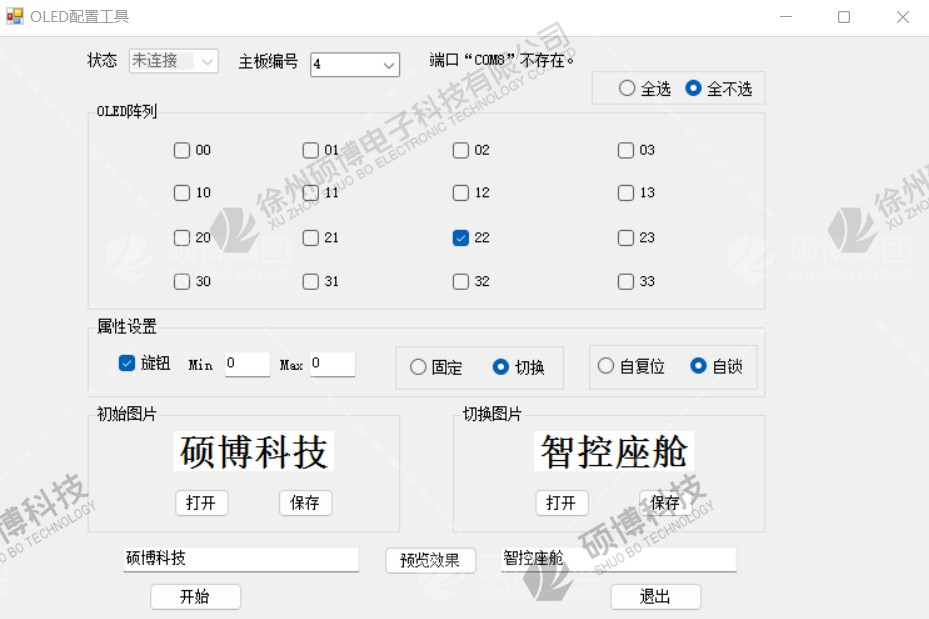Viewport: 929px width, 619px height.
Task: Click the 保存 button under 切换图片
Action: 665,503
